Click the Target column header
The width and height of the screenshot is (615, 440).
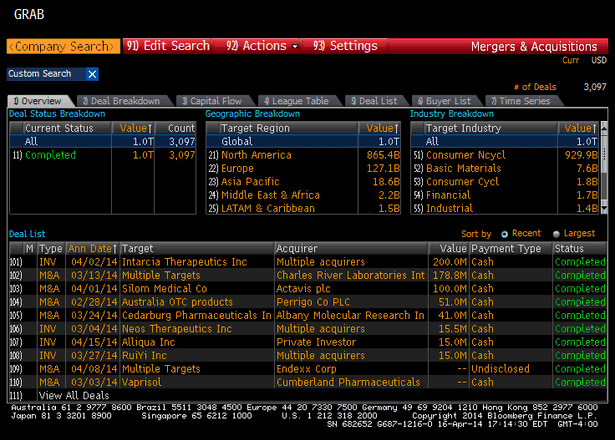point(197,249)
